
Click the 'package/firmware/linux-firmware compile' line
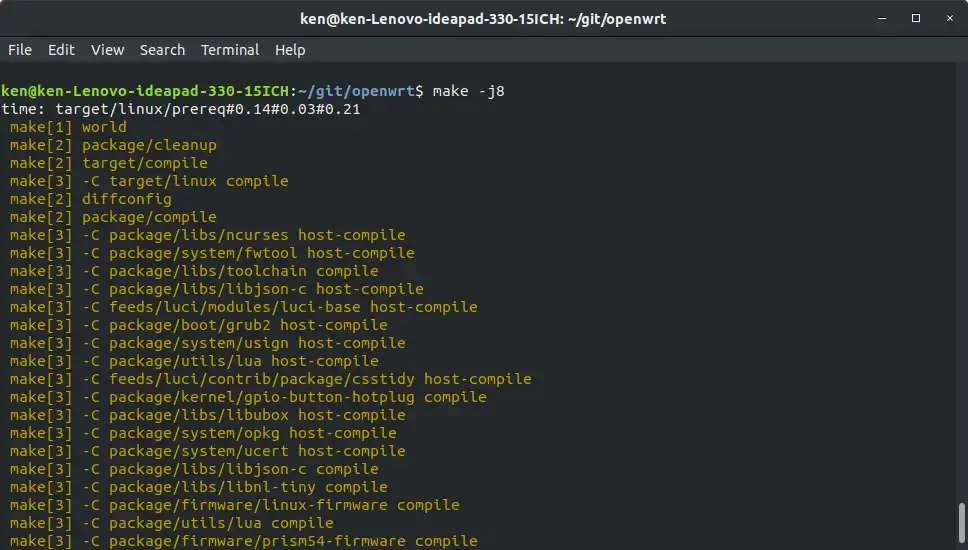coord(235,504)
